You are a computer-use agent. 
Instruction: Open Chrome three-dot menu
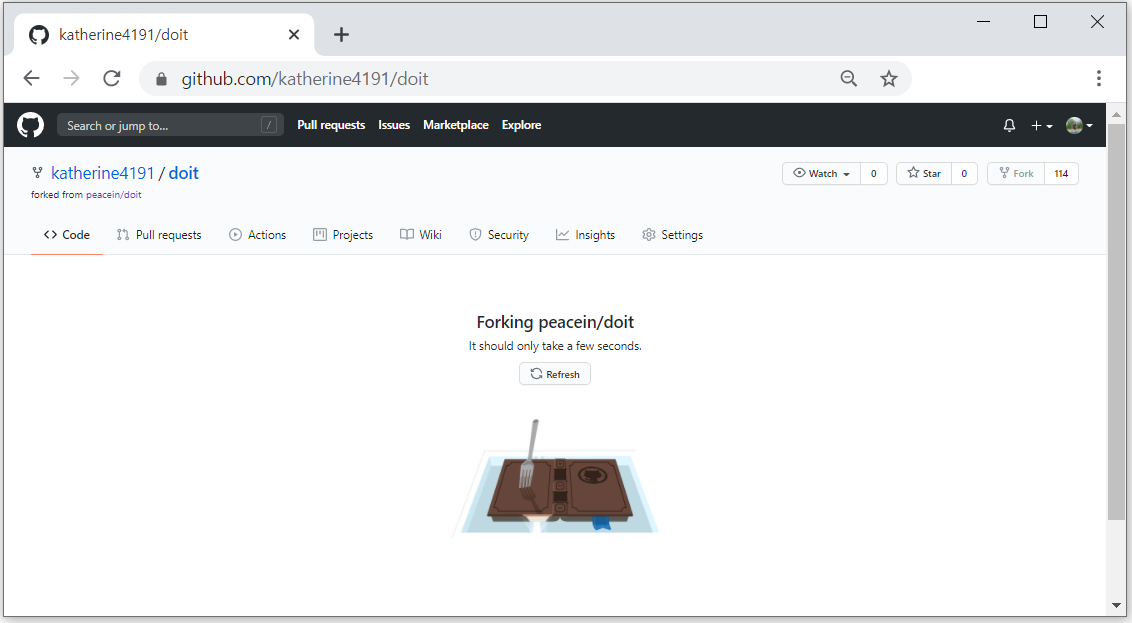click(1098, 78)
